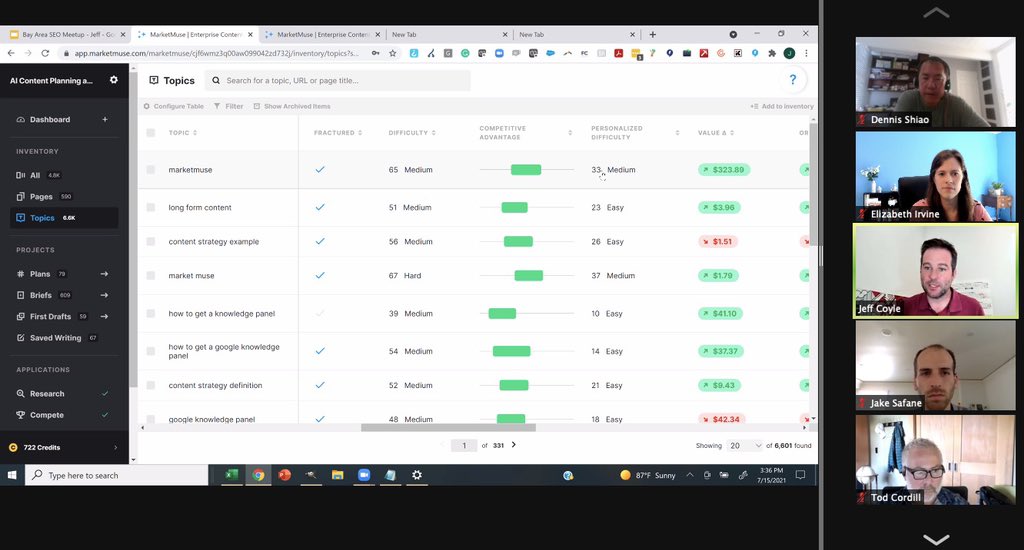This screenshot has height=550, width=1024.
Task: Check the long form content row
Action: (151, 208)
